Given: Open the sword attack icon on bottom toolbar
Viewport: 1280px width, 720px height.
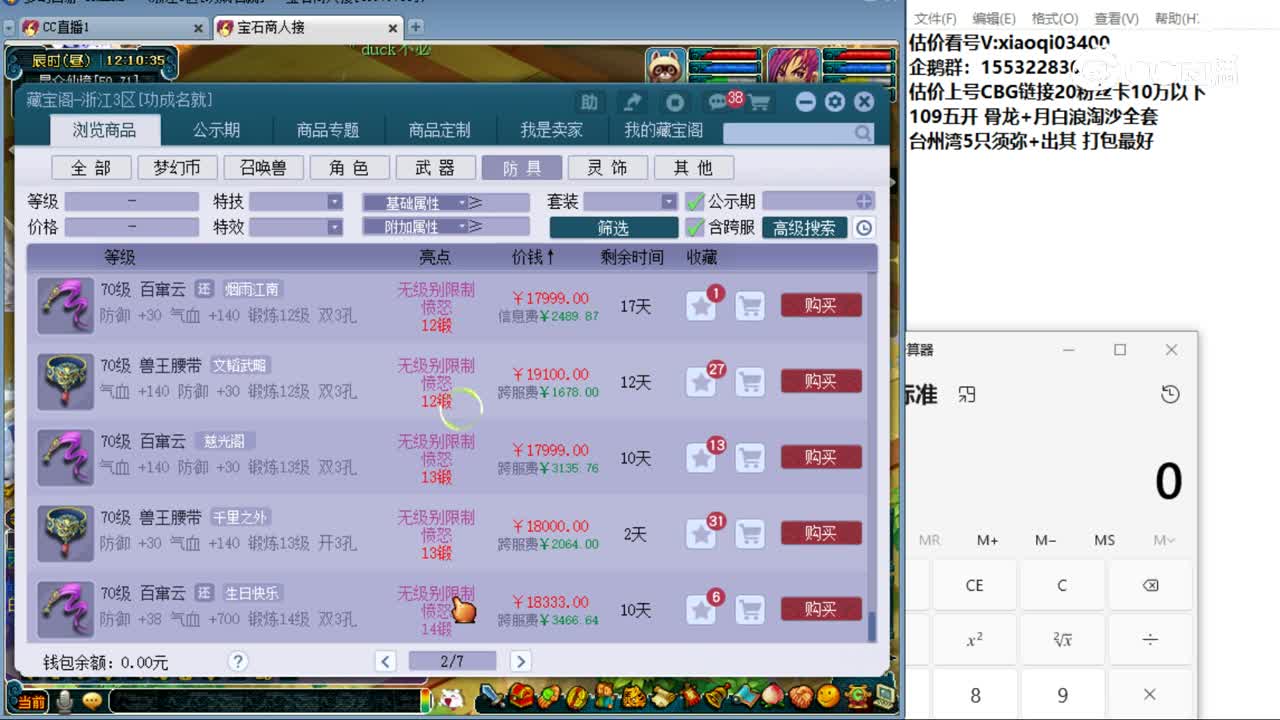Looking at the screenshot, I should click(488, 697).
